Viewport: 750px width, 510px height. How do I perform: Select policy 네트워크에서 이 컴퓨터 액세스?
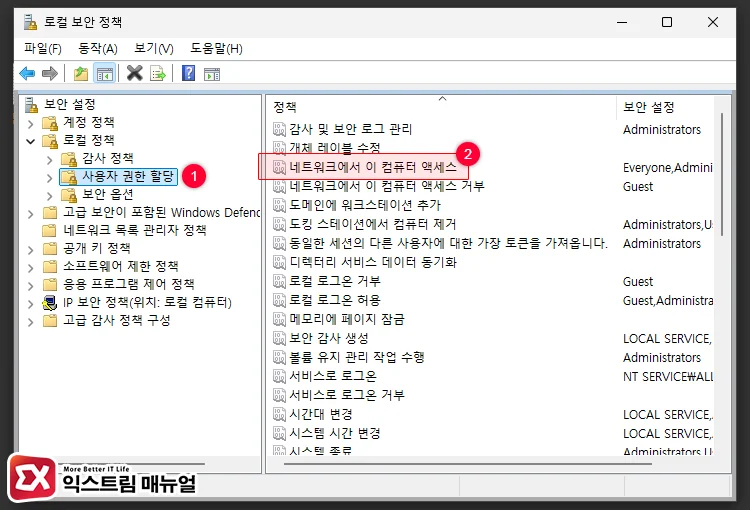point(373,167)
